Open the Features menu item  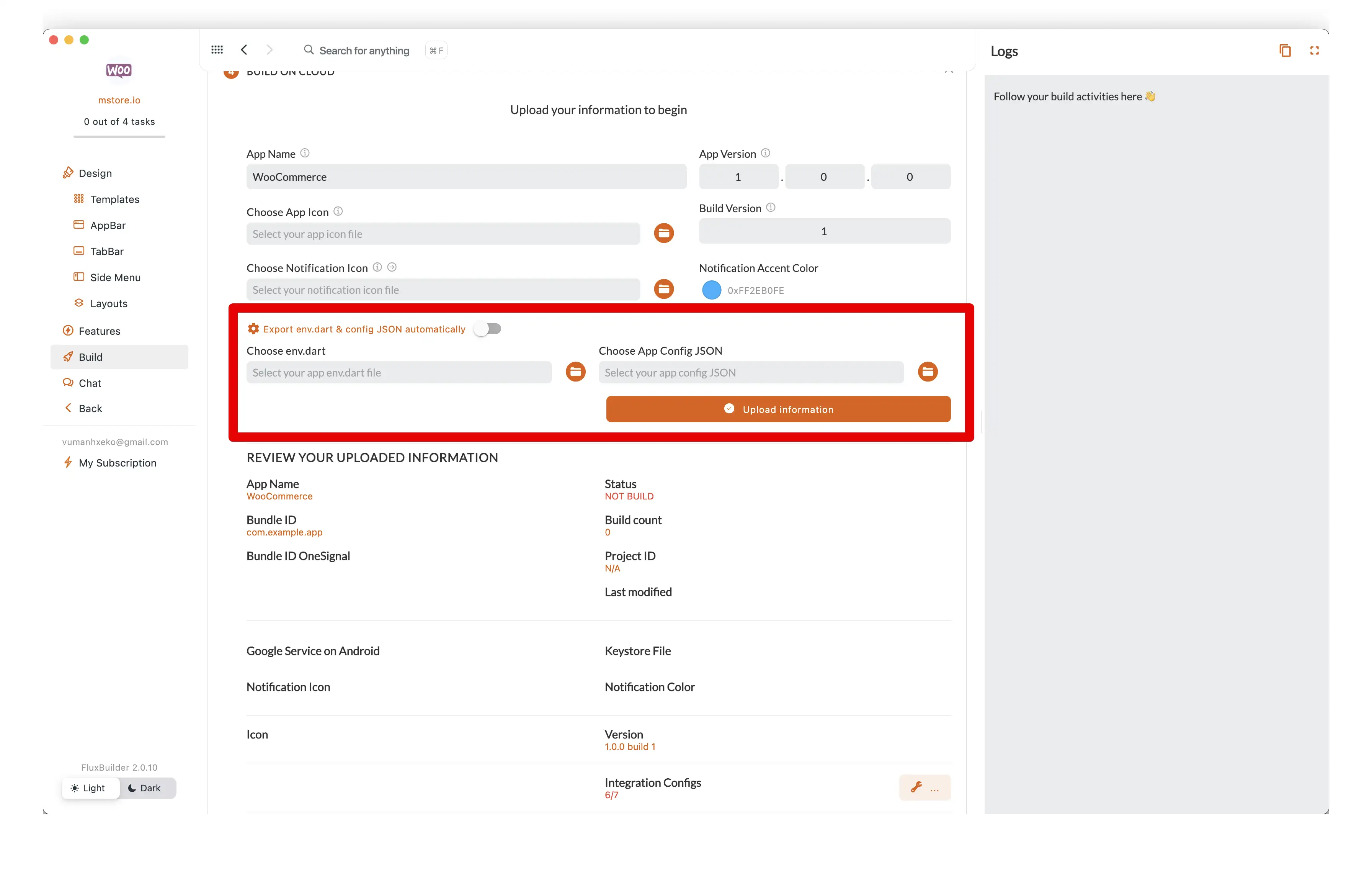[99, 331]
